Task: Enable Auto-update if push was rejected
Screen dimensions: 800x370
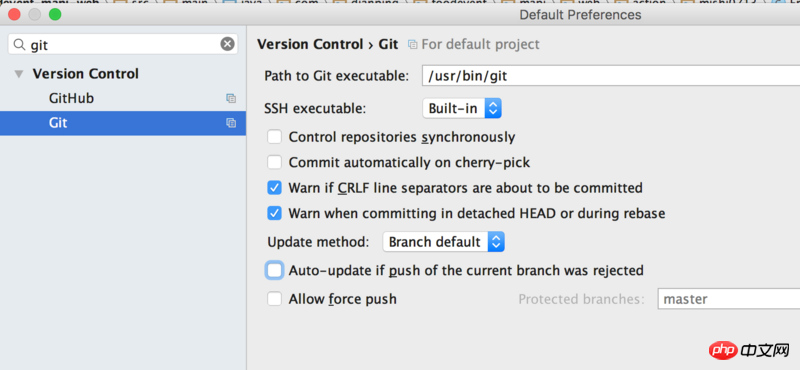Action: [274, 270]
